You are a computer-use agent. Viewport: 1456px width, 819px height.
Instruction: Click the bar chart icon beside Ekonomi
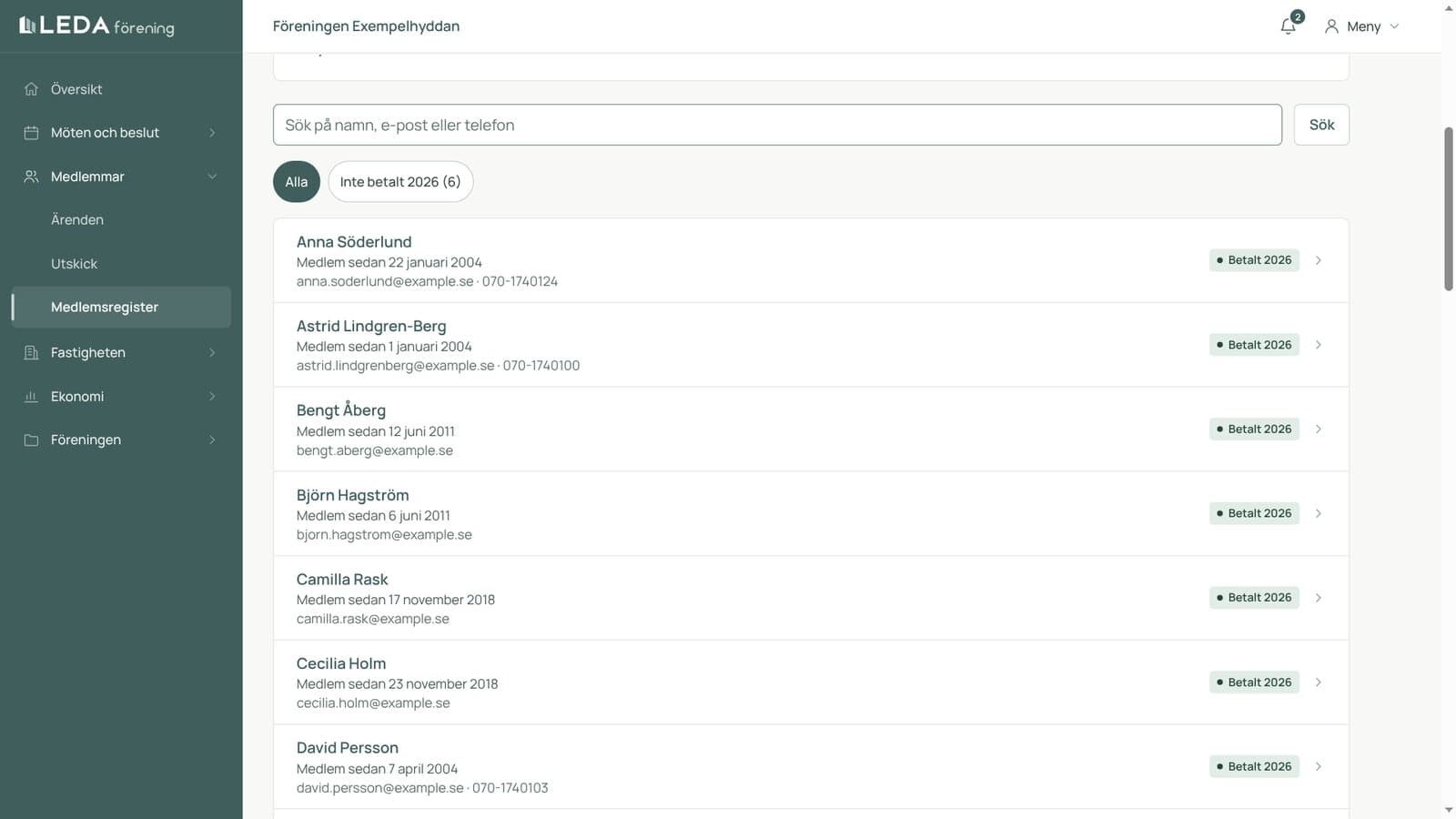point(31,397)
